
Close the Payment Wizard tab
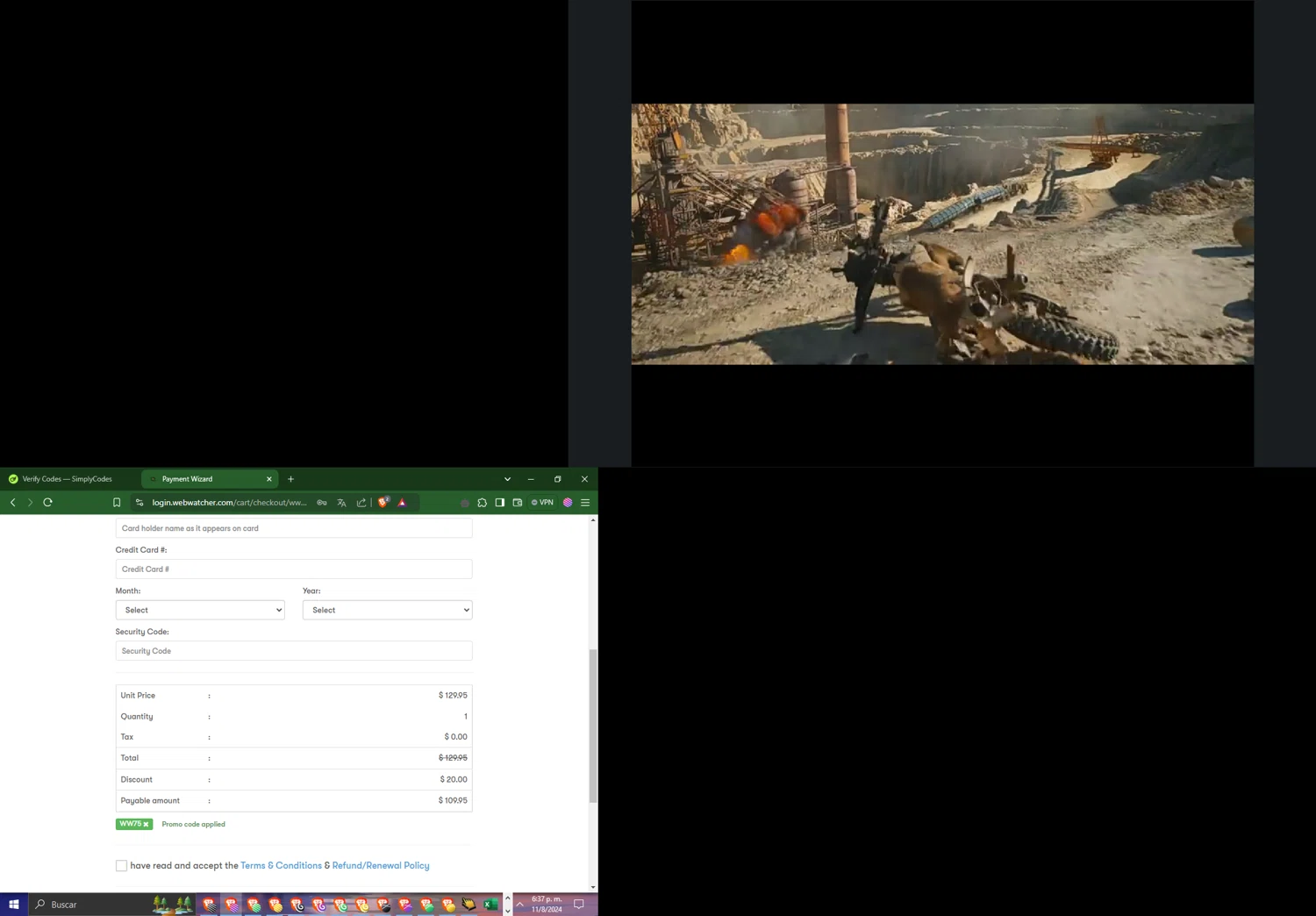coord(269,479)
